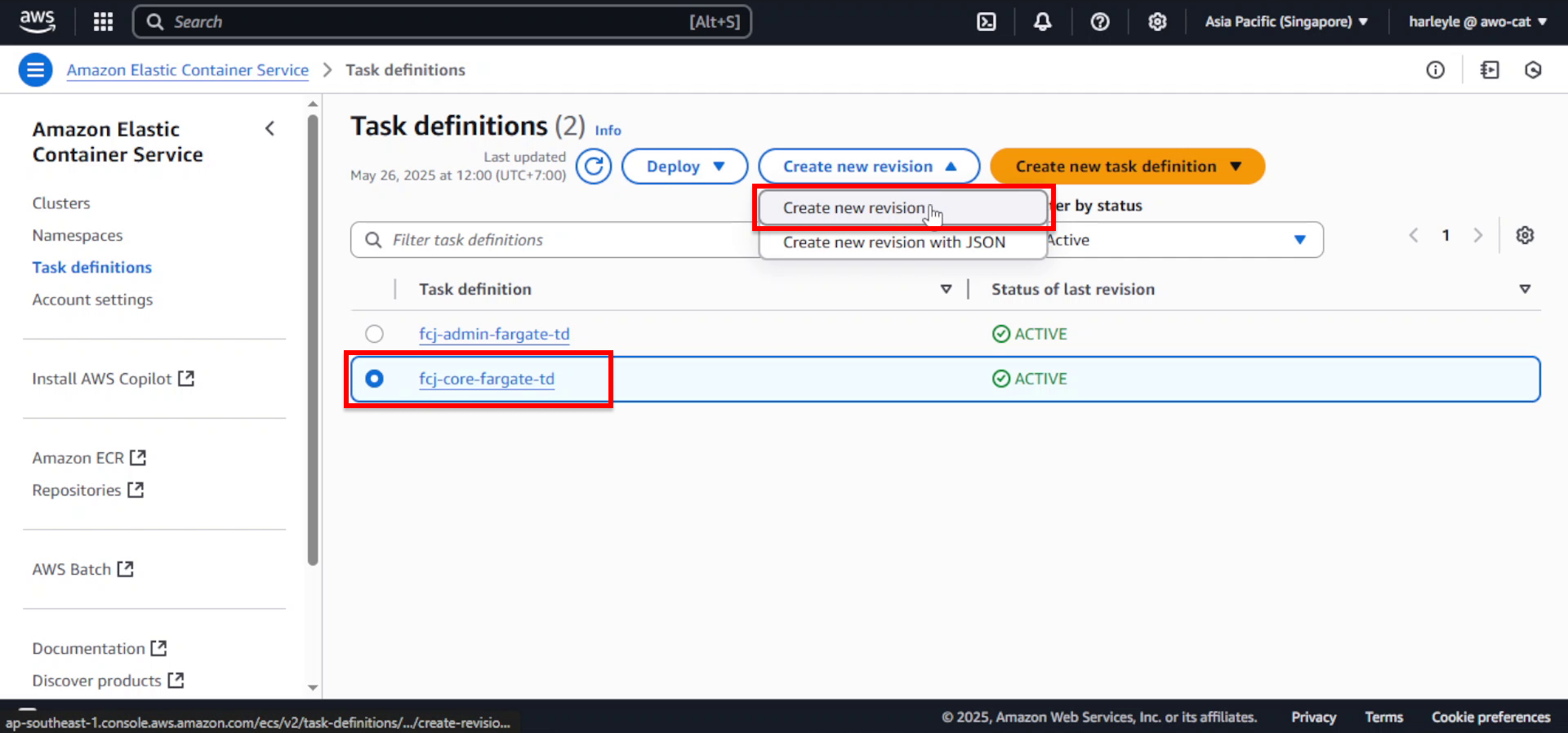Open Repositories external link

tap(87, 490)
